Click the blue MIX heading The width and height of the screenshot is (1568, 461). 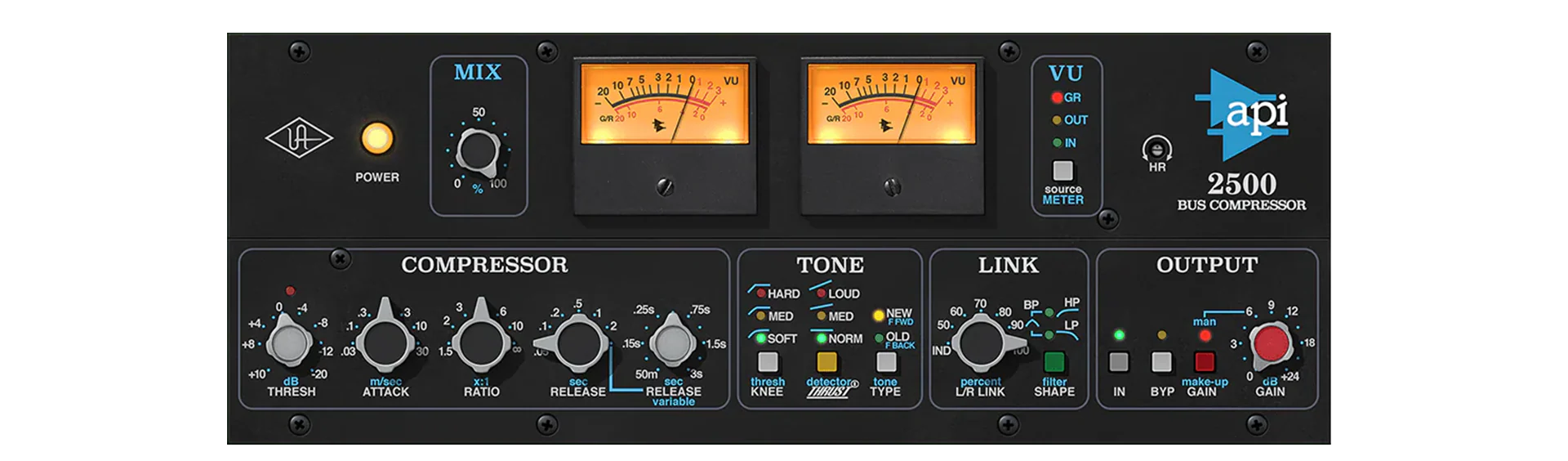click(x=478, y=72)
